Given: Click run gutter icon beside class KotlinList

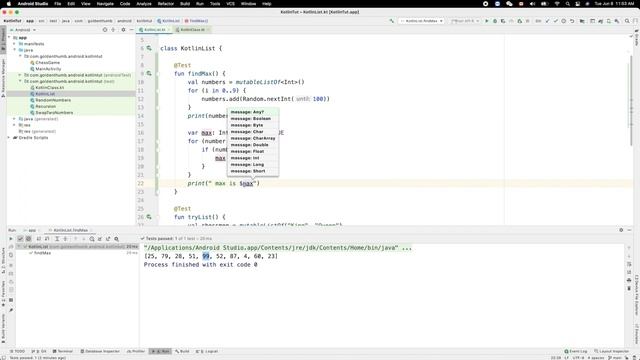Looking at the screenshot, I should 149,48.
